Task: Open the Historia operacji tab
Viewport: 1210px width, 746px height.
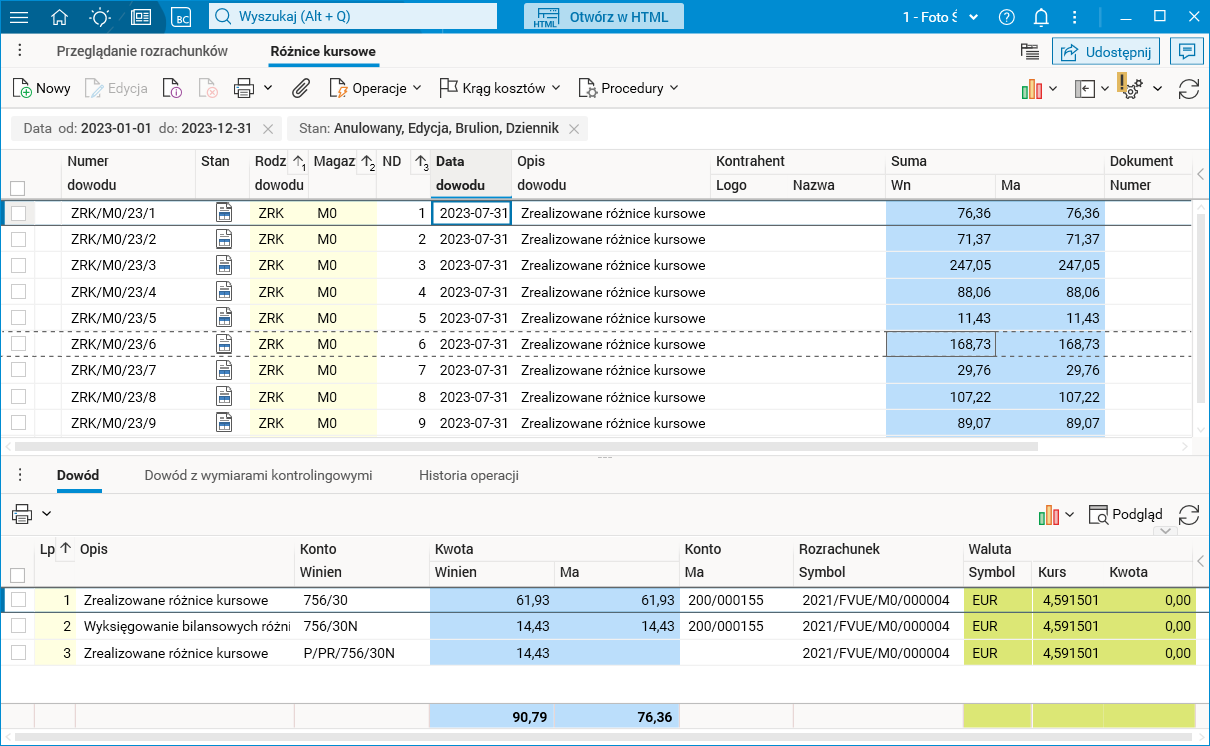Action: (x=468, y=475)
